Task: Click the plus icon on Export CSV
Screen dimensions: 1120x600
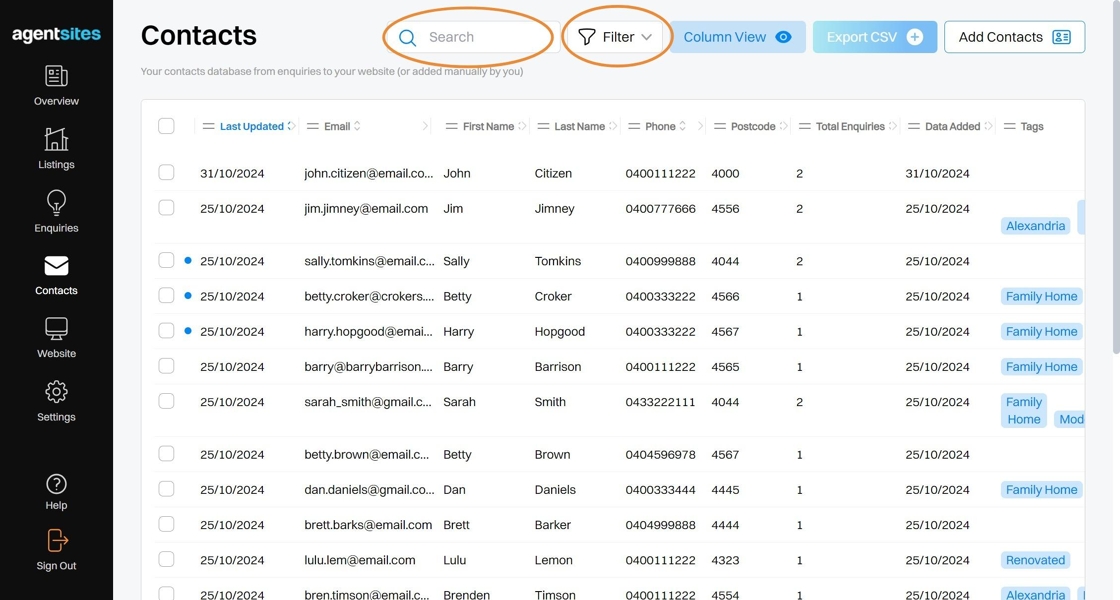Action: 914,37
